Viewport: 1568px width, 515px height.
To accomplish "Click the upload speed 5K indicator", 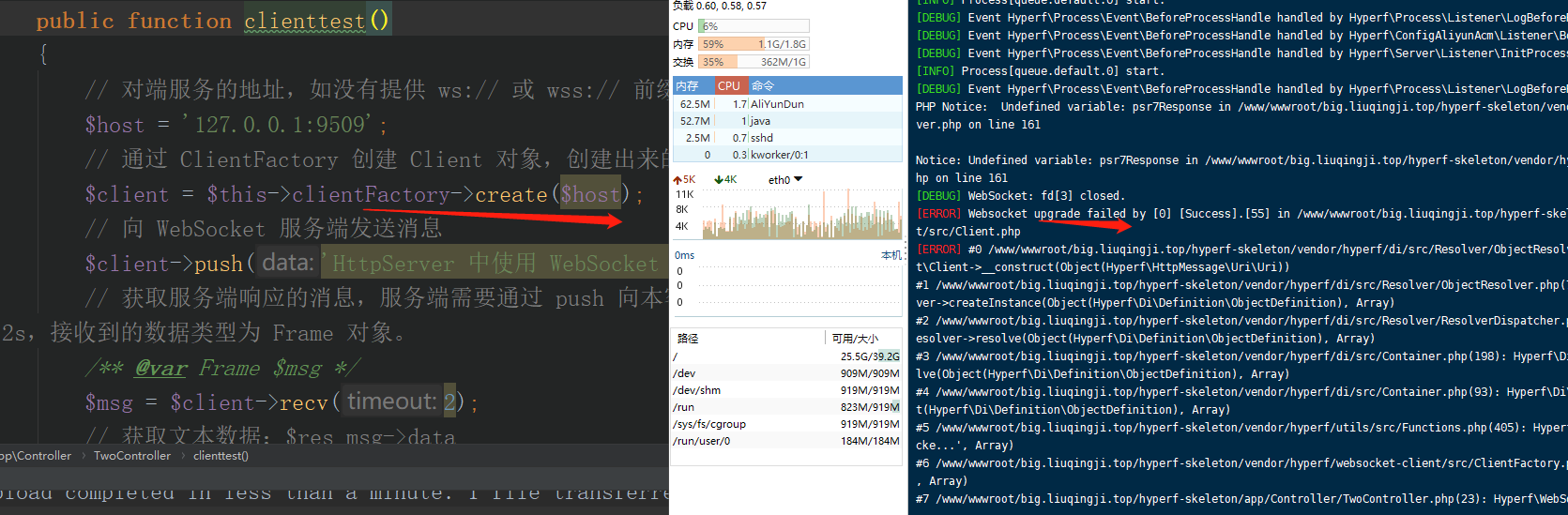I will [x=684, y=179].
